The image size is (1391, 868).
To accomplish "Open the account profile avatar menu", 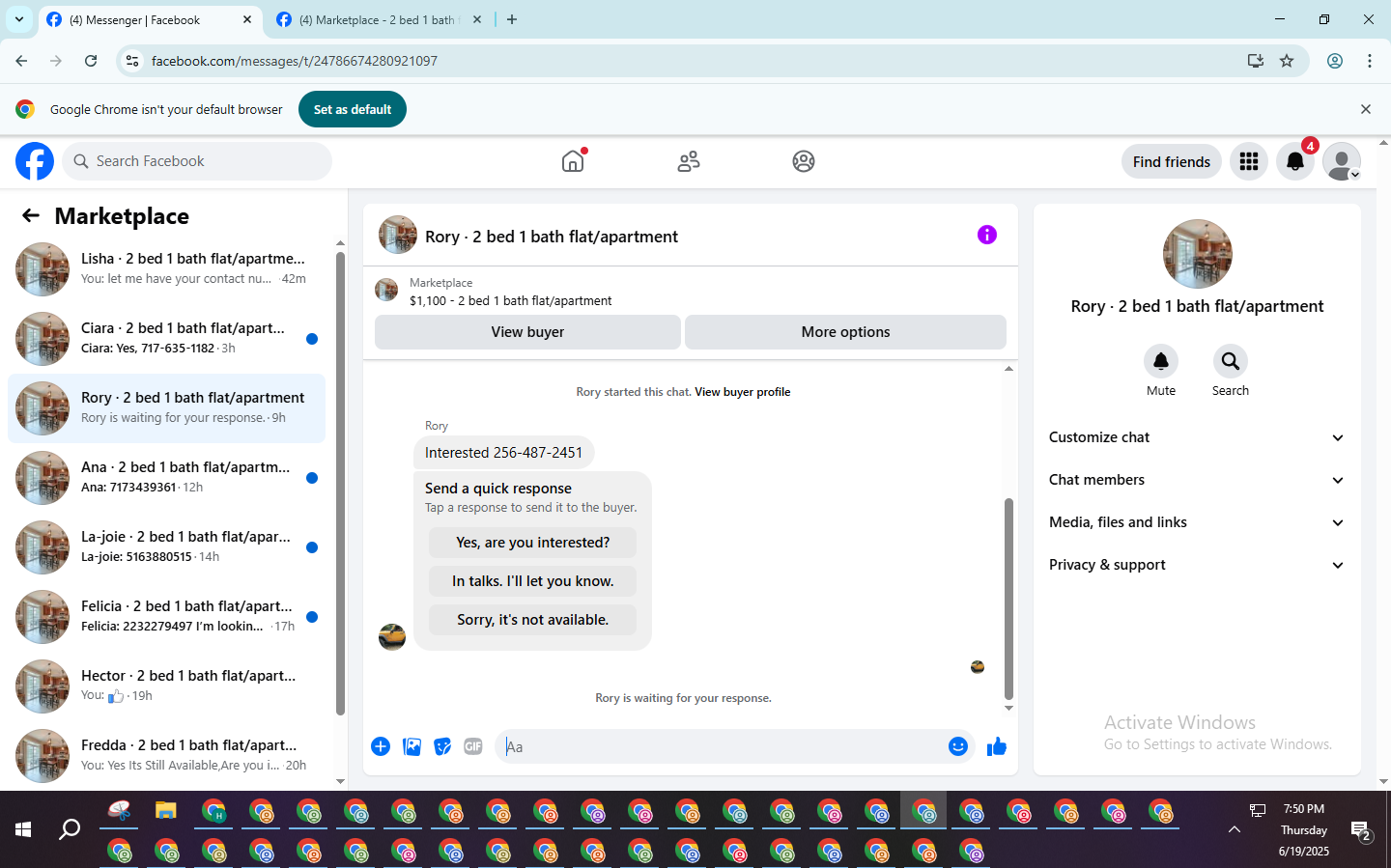I will click(1342, 161).
